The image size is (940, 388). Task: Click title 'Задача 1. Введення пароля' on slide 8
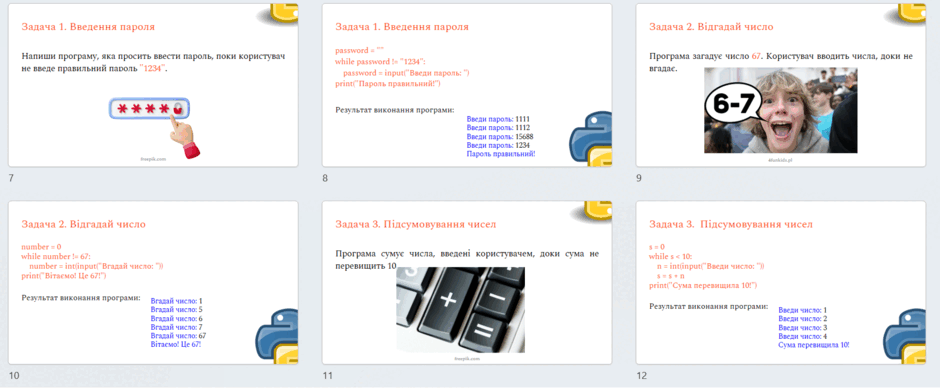(x=402, y=27)
